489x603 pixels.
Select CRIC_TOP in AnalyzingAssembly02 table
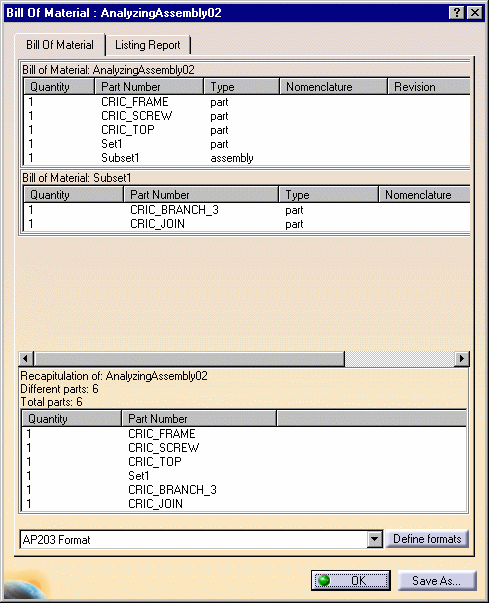click(128, 130)
